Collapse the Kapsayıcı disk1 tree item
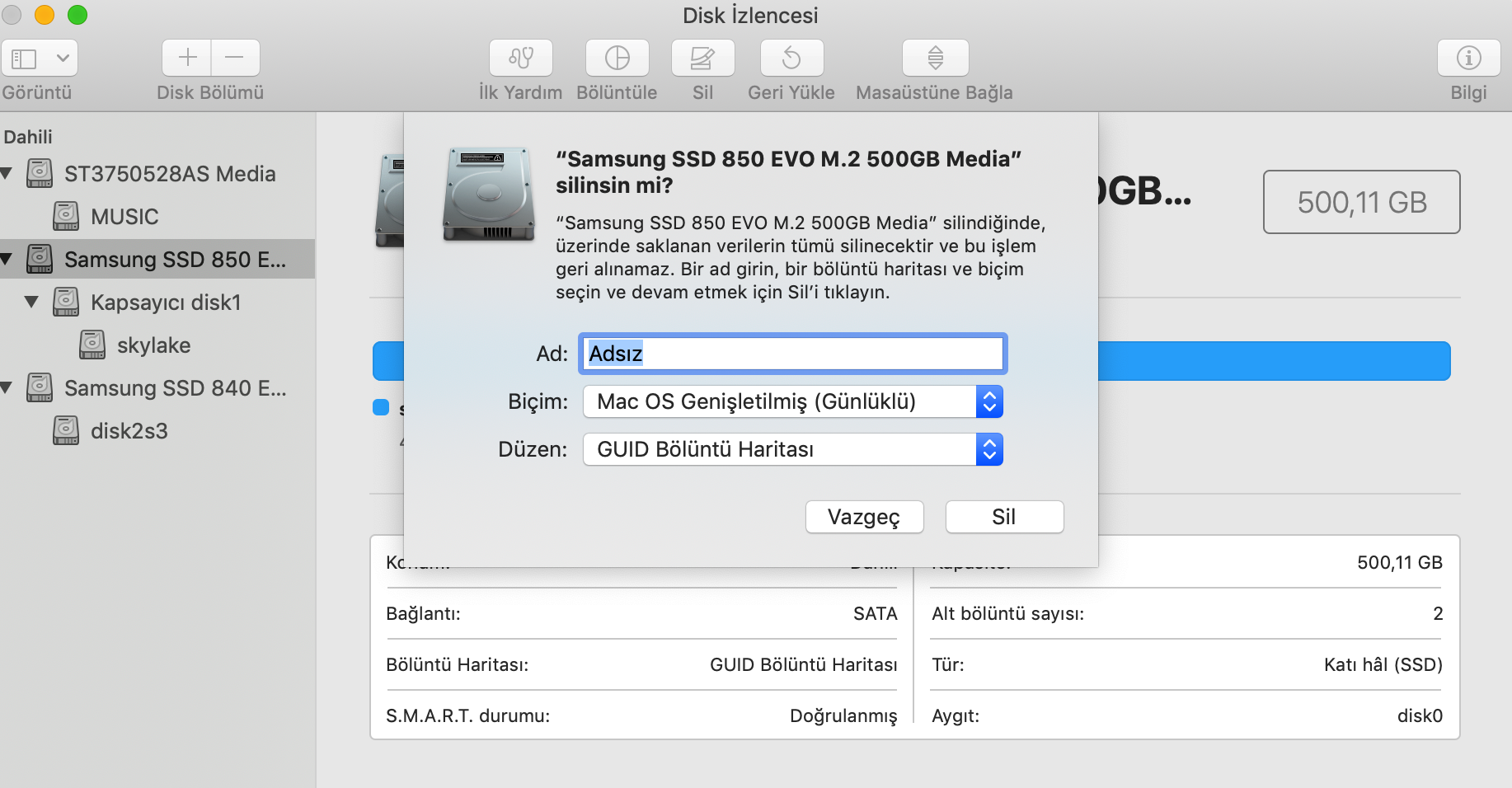Viewport: 1512px width, 788px height. click(x=32, y=303)
